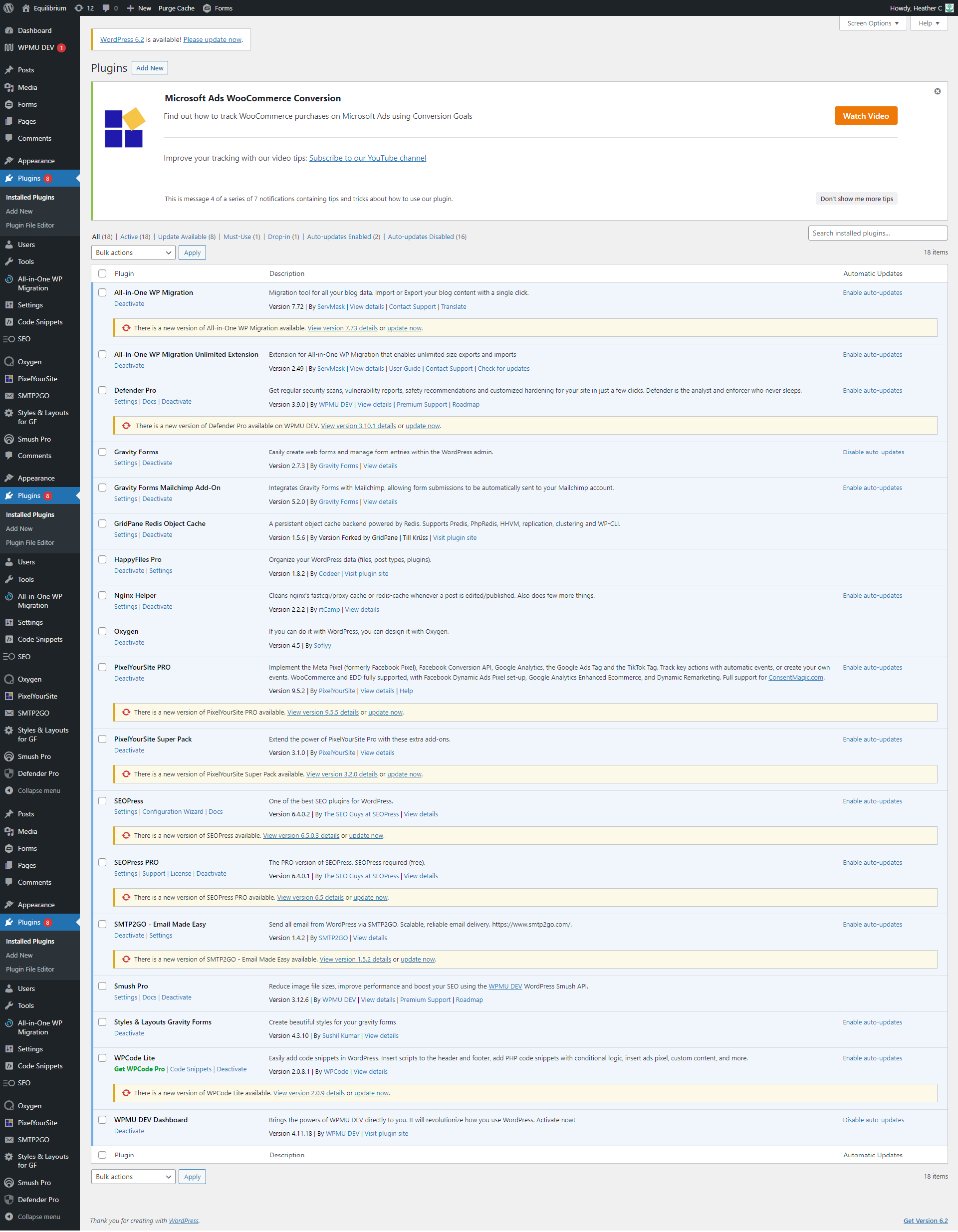Click the orange Watch Video button
958x1232 pixels.
tap(866, 116)
